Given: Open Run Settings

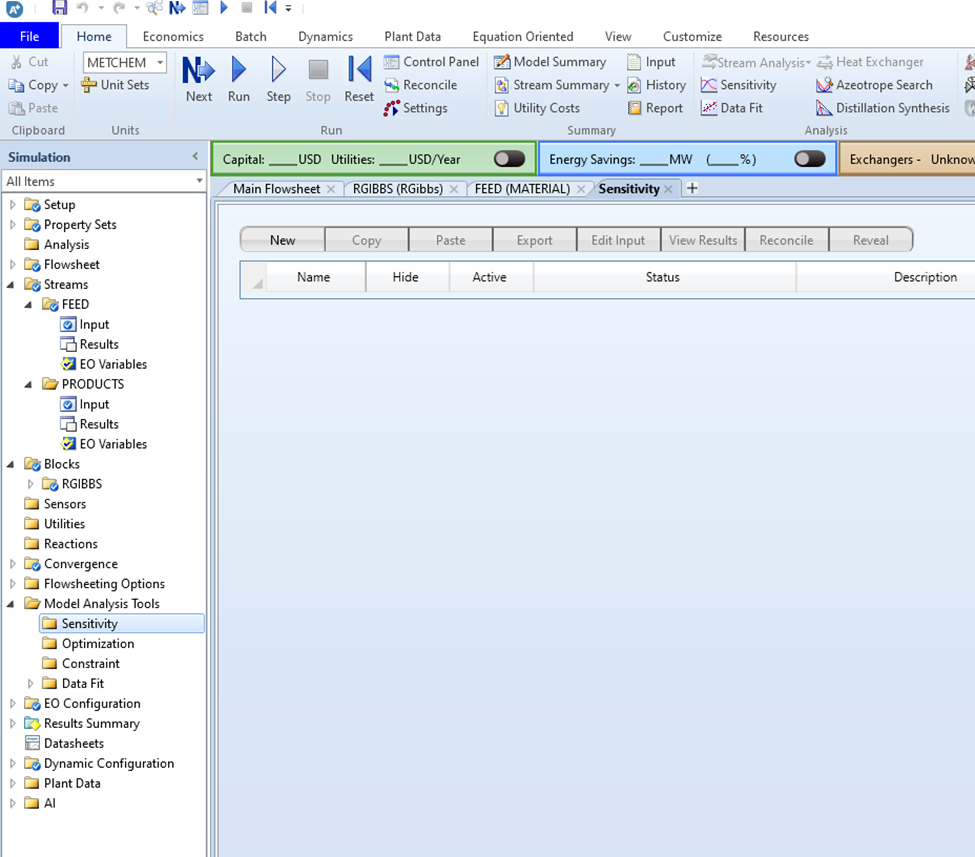Looking at the screenshot, I should (x=415, y=108).
